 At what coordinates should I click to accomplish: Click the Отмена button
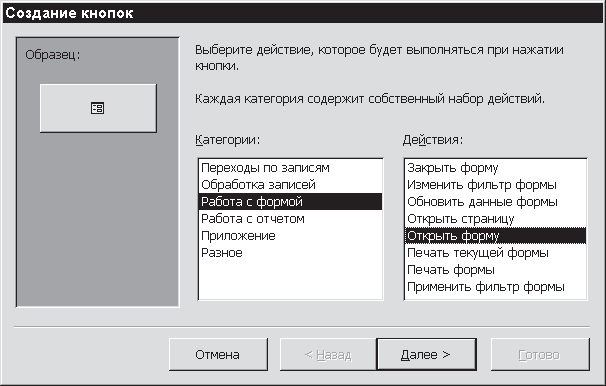coord(218,354)
